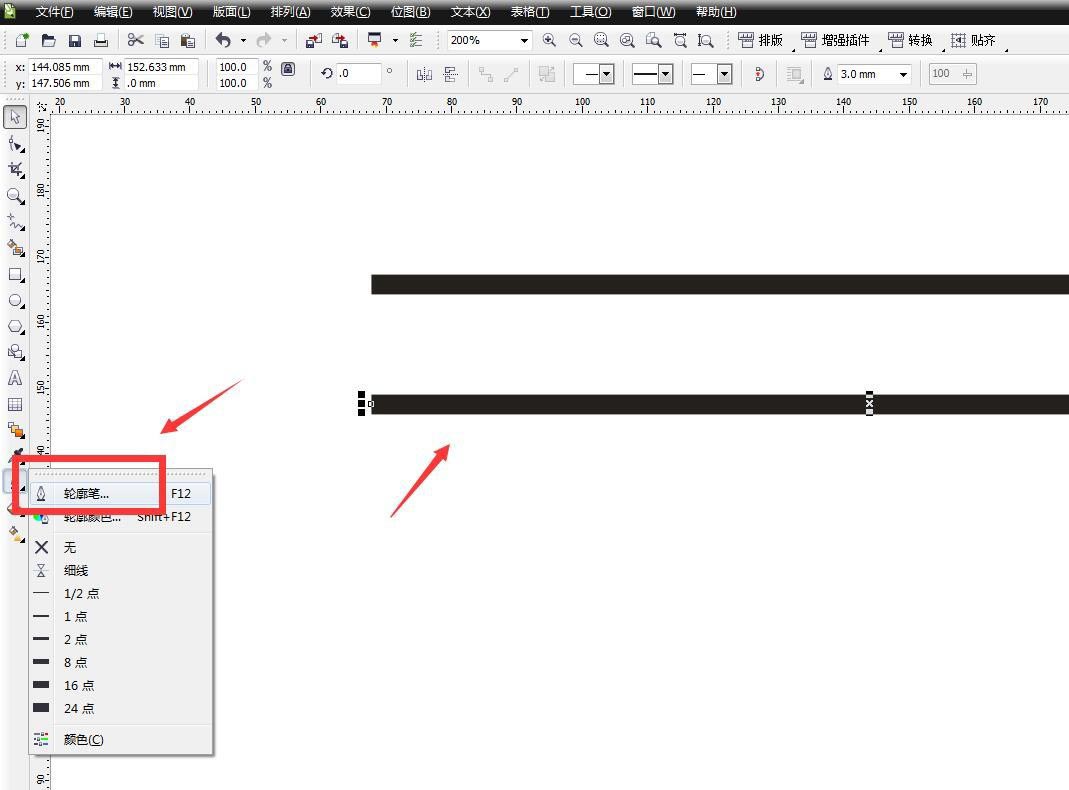This screenshot has height=790, width=1069.
Task: Pick the Ellipse tool
Action: pos(15,300)
